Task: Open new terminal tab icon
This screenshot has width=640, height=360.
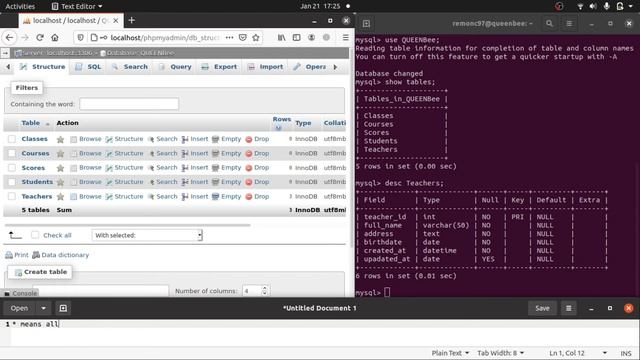Action: pos(366,24)
